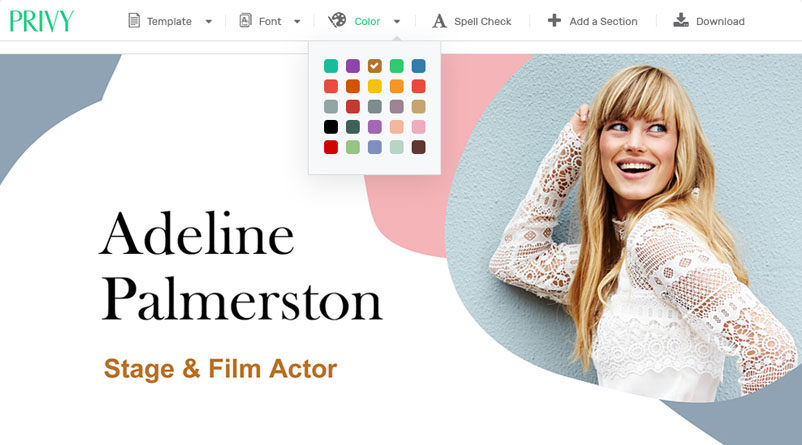Click the Download arrow icon
802x445 pixels.
coord(681,20)
